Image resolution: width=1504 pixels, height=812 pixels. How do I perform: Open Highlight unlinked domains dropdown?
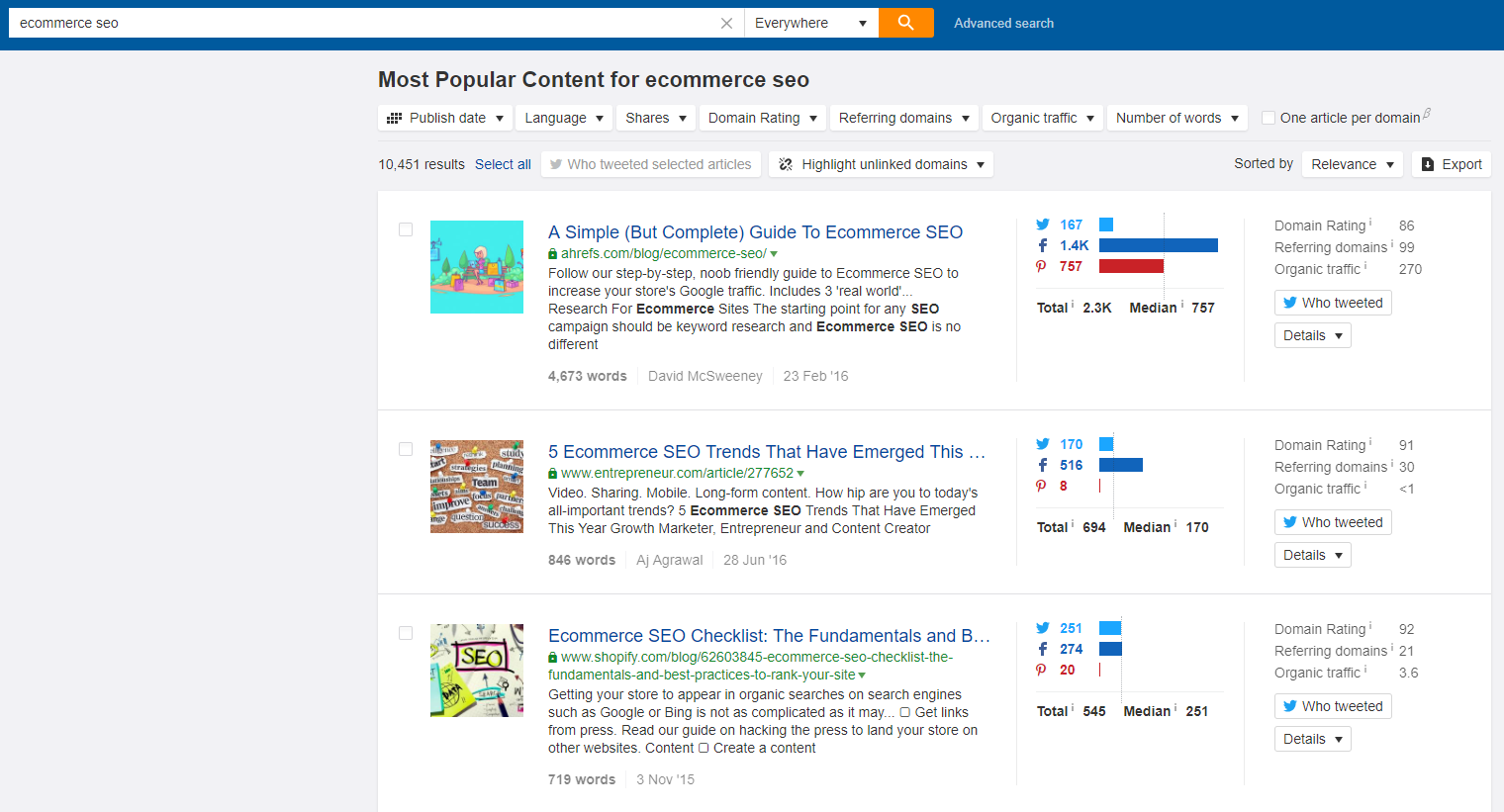click(882, 164)
